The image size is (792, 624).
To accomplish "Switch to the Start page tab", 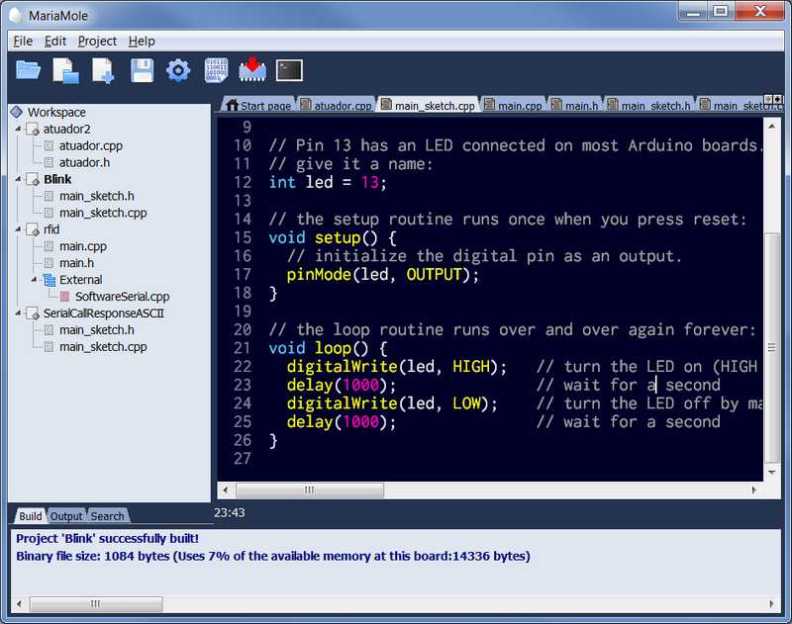I will click(x=258, y=105).
